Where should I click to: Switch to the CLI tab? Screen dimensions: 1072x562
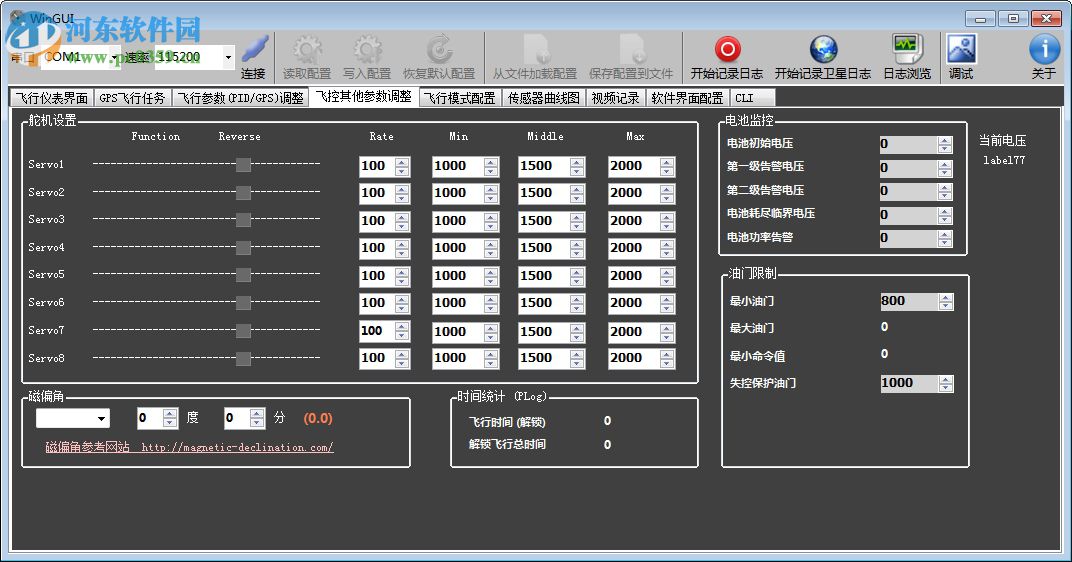tap(751, 98)
